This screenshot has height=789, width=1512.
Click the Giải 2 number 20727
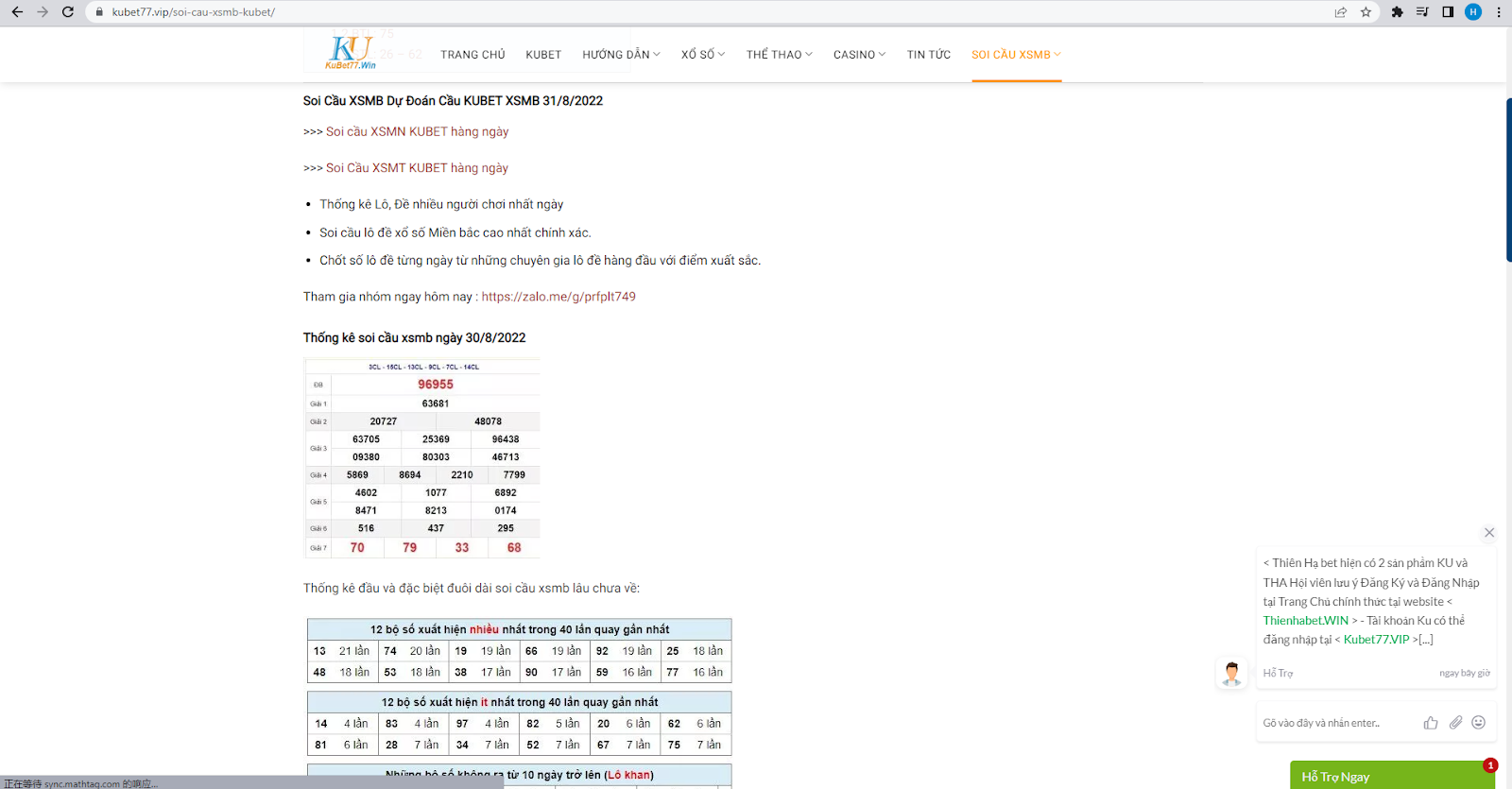tap(384, 421)
